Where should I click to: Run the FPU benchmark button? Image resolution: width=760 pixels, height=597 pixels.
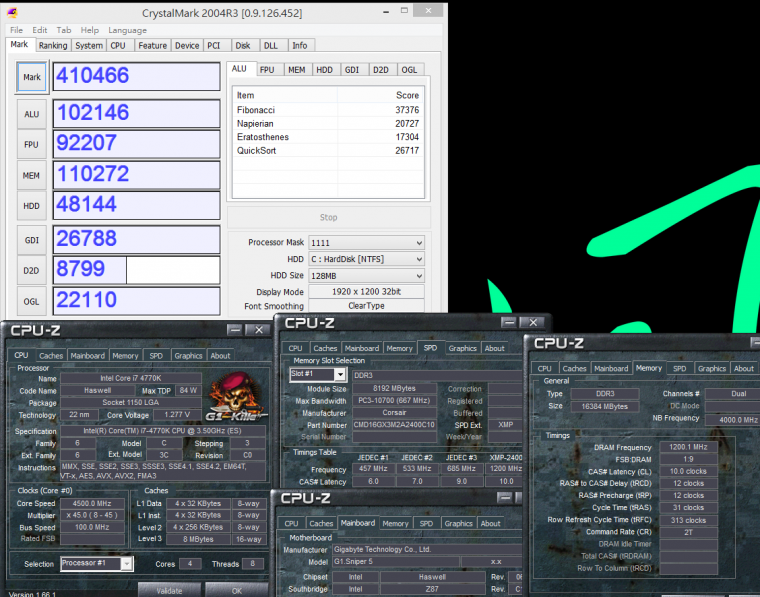(x=32, y=144)
